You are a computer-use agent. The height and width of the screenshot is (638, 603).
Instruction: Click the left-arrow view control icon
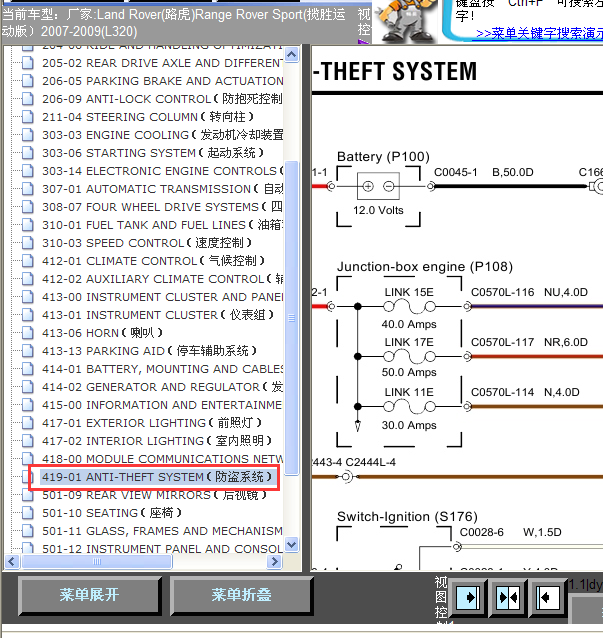(546, 597)
